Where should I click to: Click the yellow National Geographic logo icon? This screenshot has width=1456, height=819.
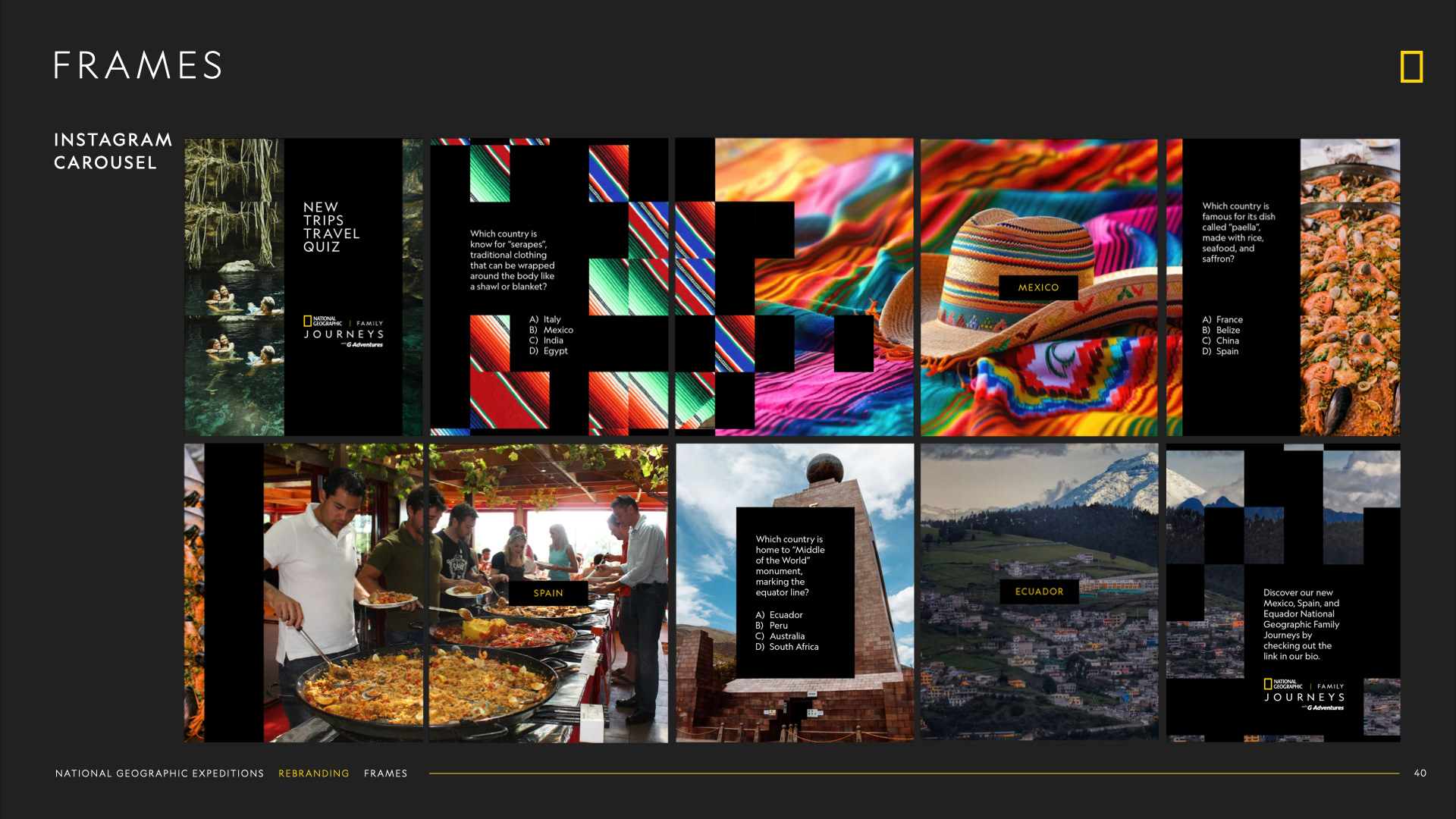pos(1411,67)
